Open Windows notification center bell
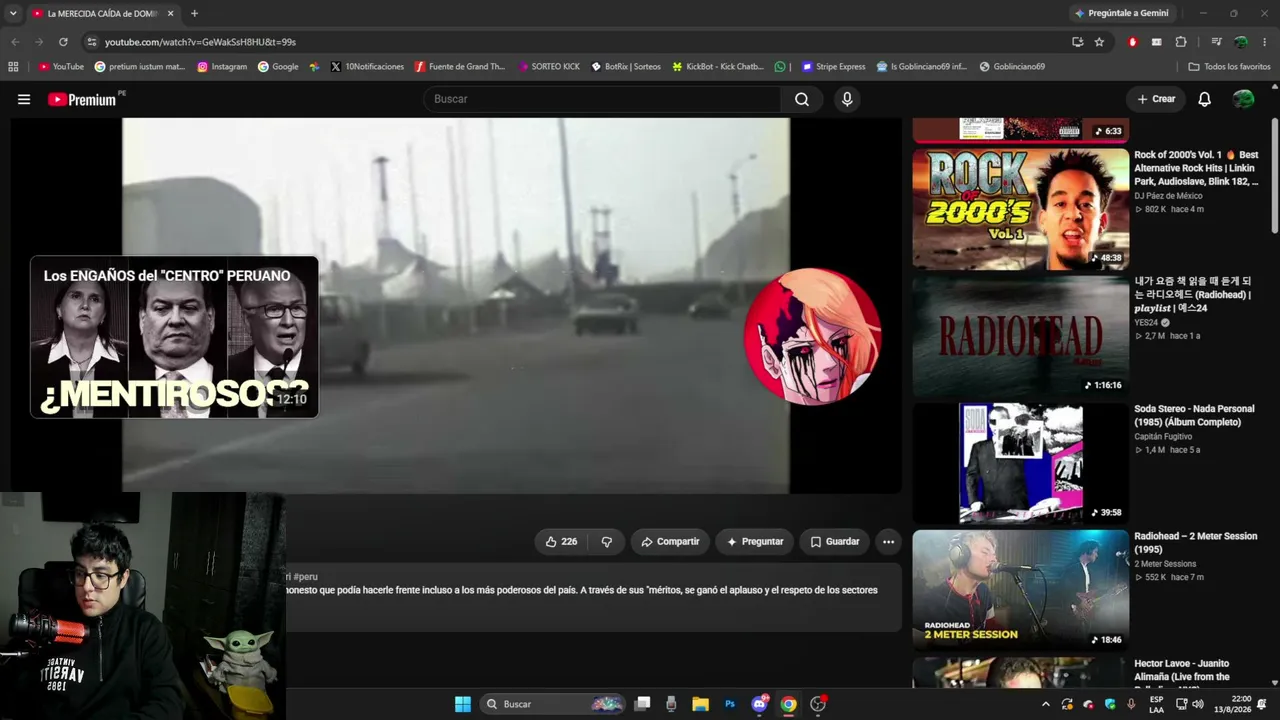The height and width of the screenshot is (720, 1280). 1262,704
